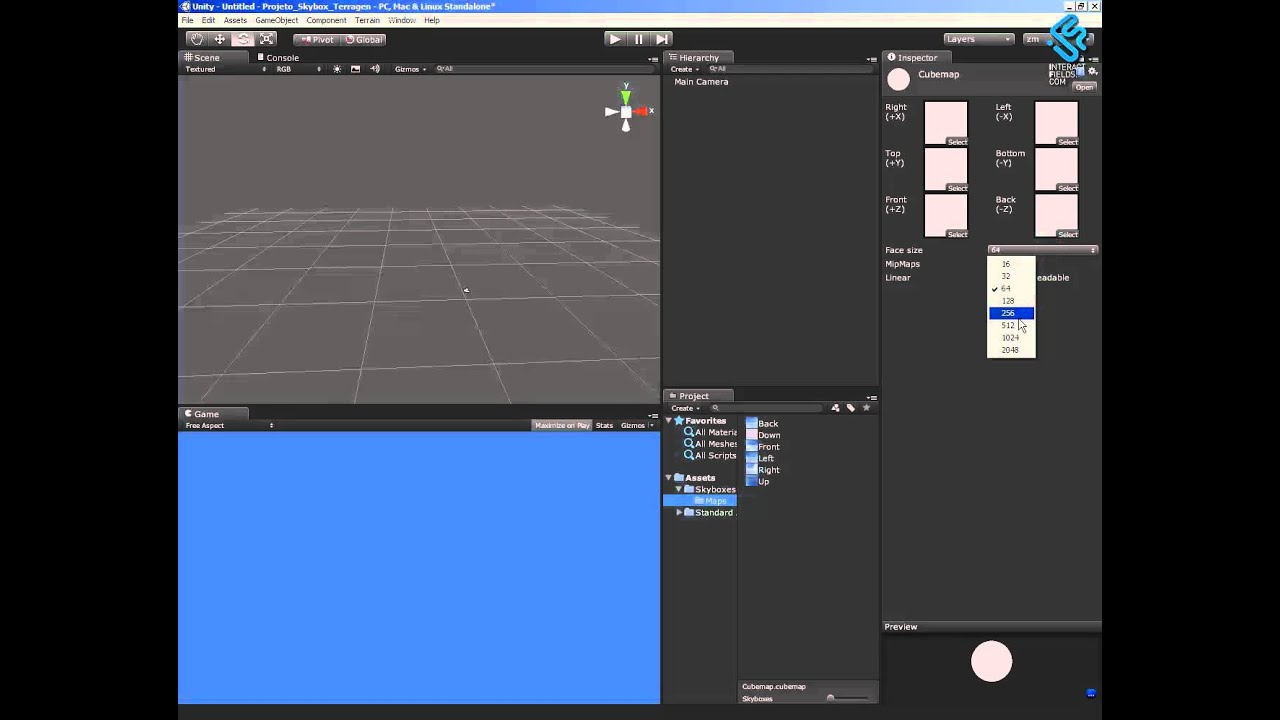Collapse the Skyboxes folder
Screen dimensions: 1280x720
[x=679, y=490]
